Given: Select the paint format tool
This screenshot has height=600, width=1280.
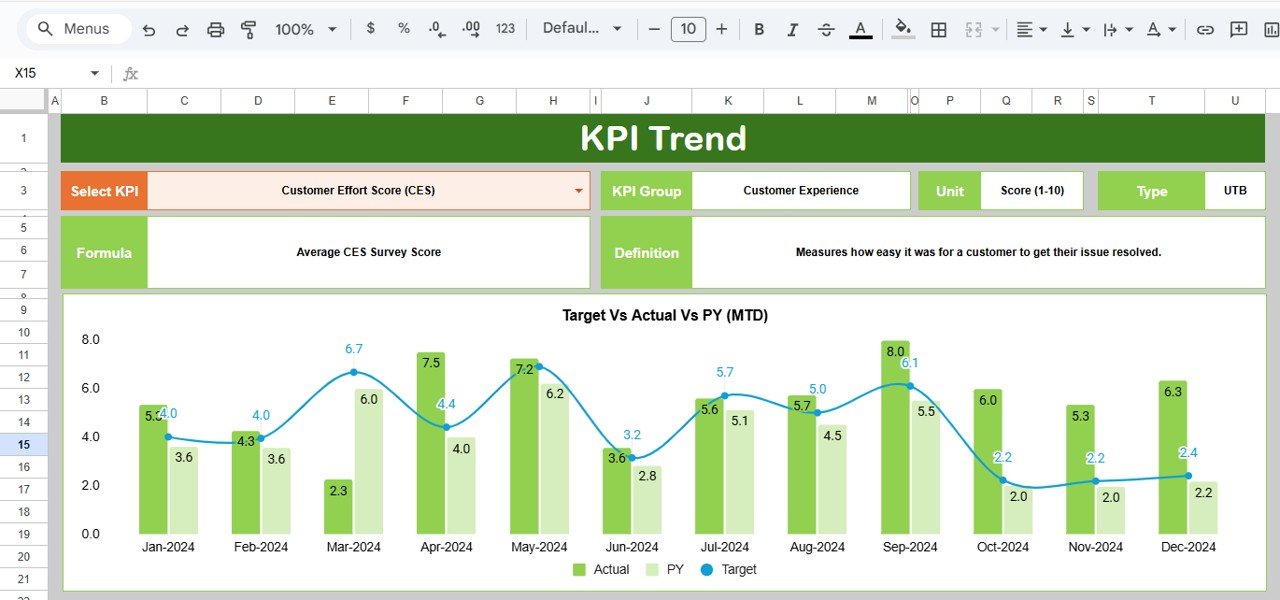Looking at the screenshot, I should tap(247, 29).
